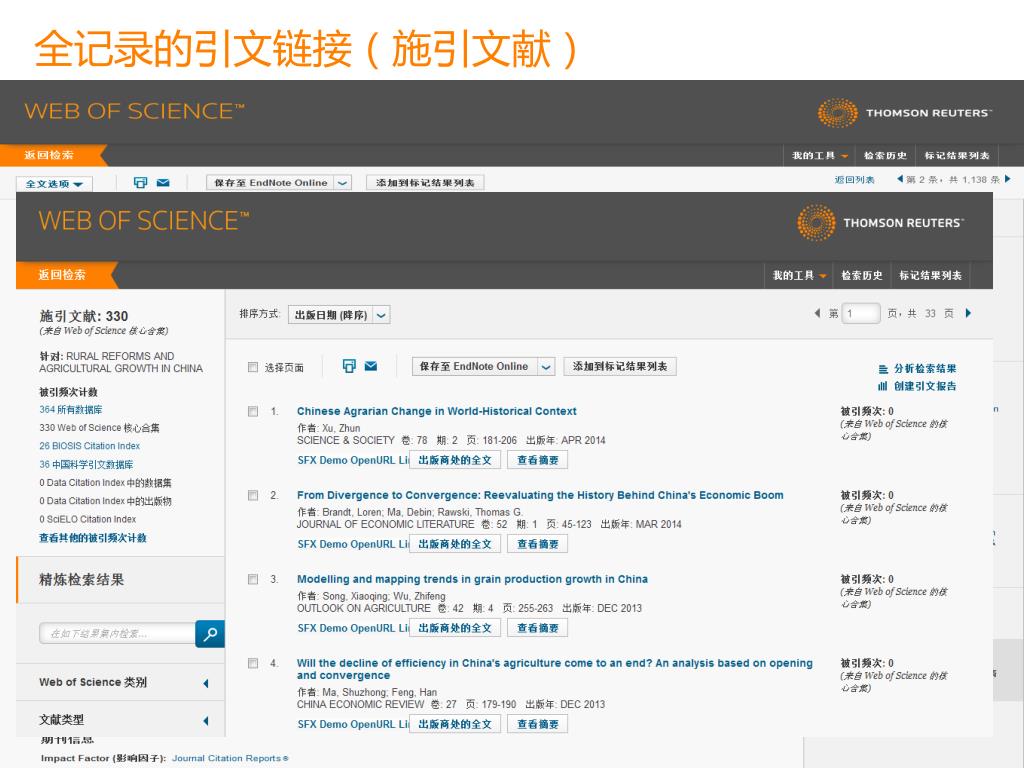Open 标记结果列表 in front window nav bar
This screenshot has height=768, width=1024.
[930, 276]
